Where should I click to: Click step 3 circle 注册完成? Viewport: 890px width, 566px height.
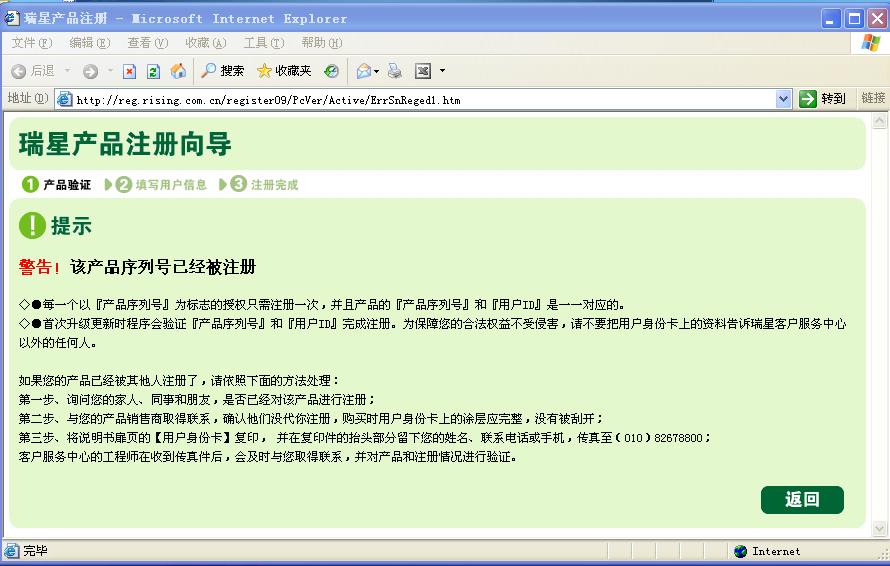(x=238, y=184)
